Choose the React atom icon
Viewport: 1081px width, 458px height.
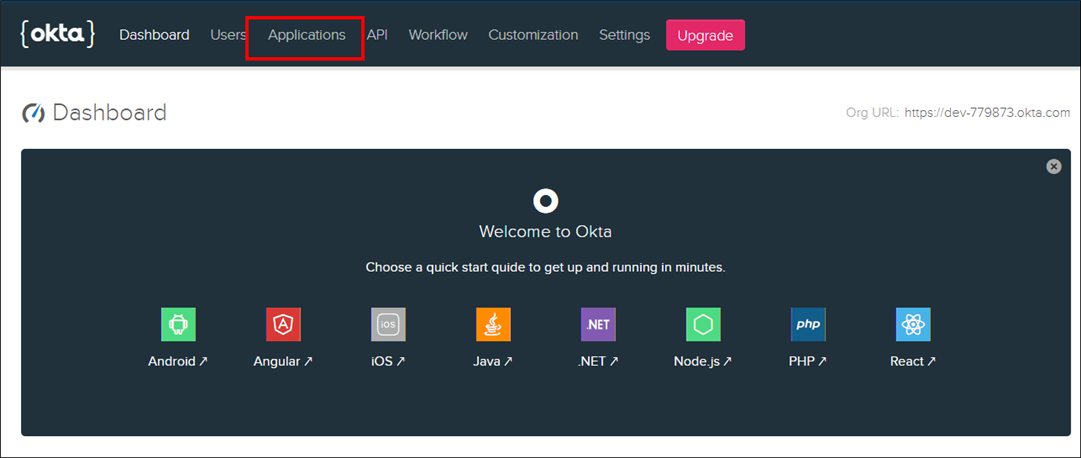[913, 324]
